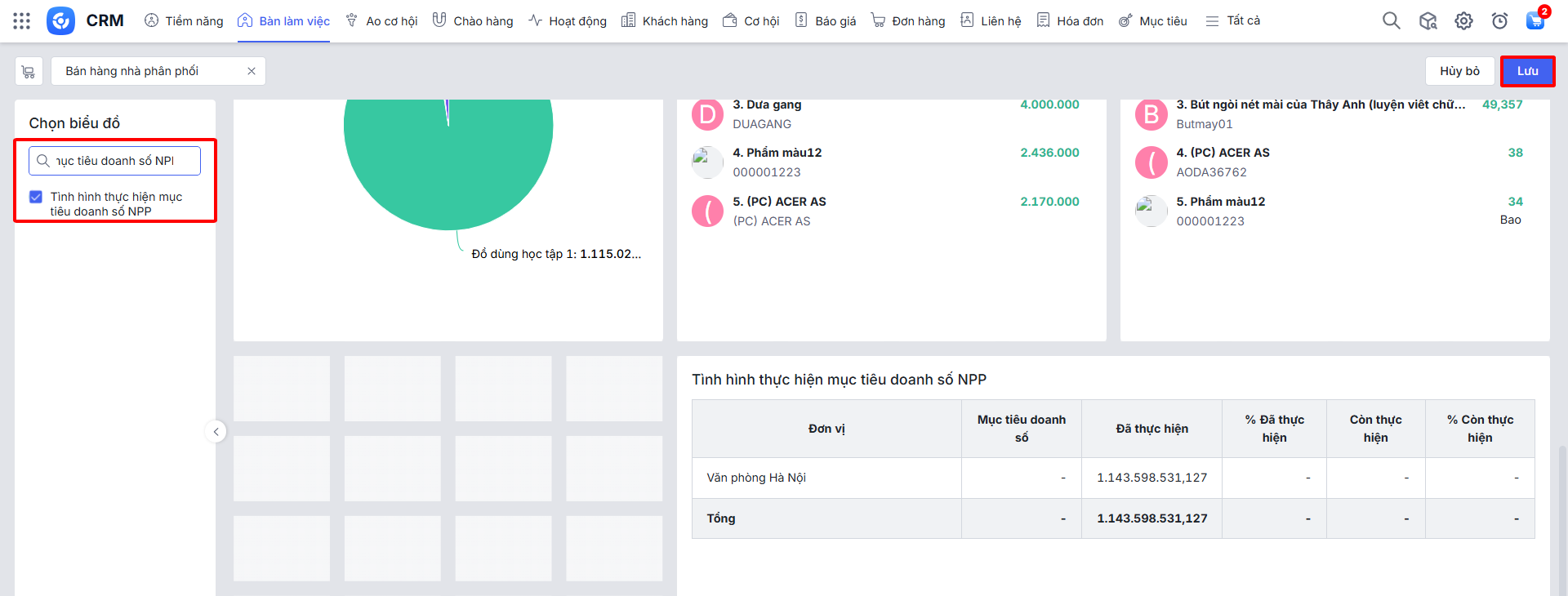This screenshot has height=596, width=1568.
Task: Click the package box icon in header
Action: pos(1428,21)
